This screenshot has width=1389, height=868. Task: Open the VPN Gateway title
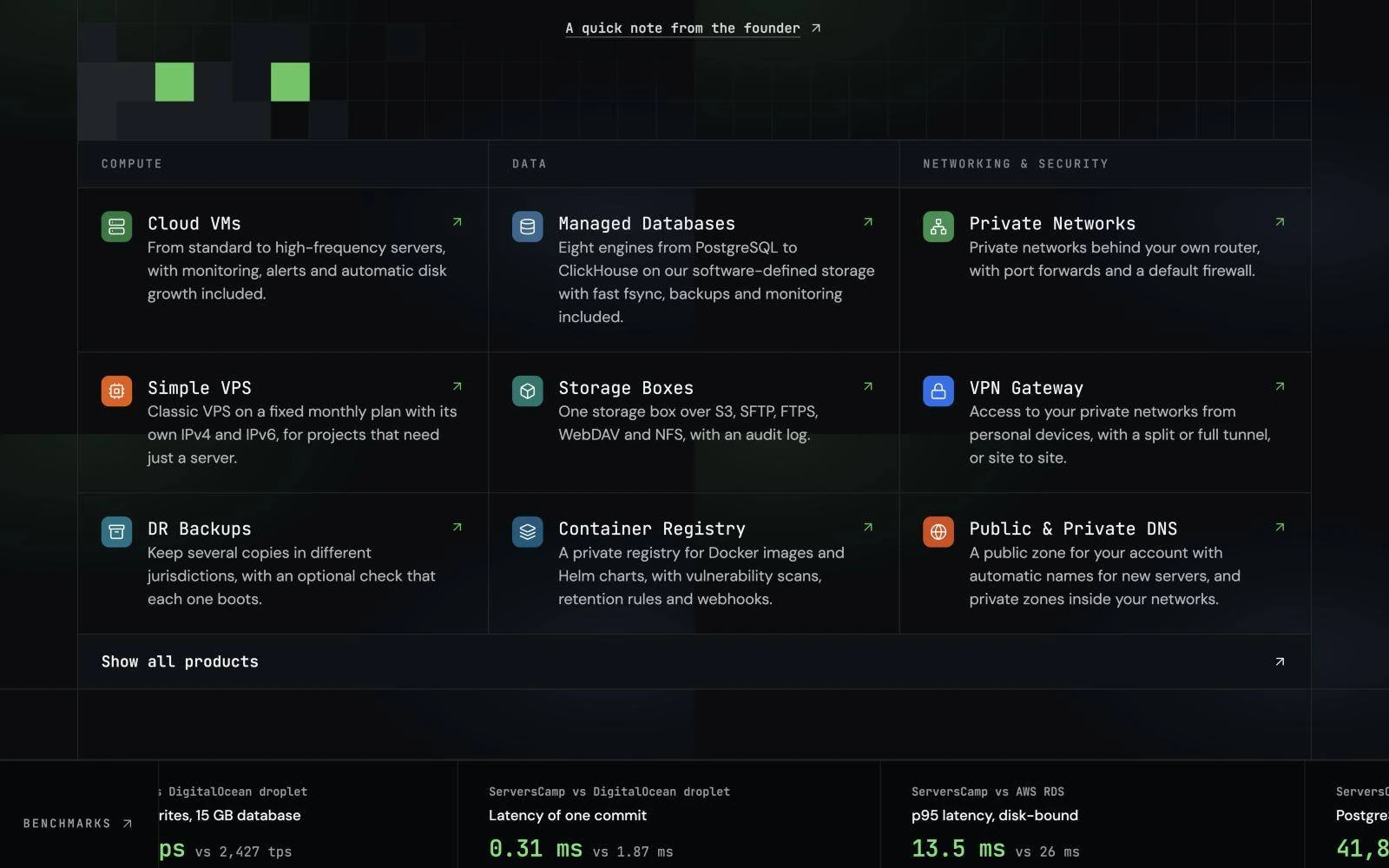pos(1026,387)
